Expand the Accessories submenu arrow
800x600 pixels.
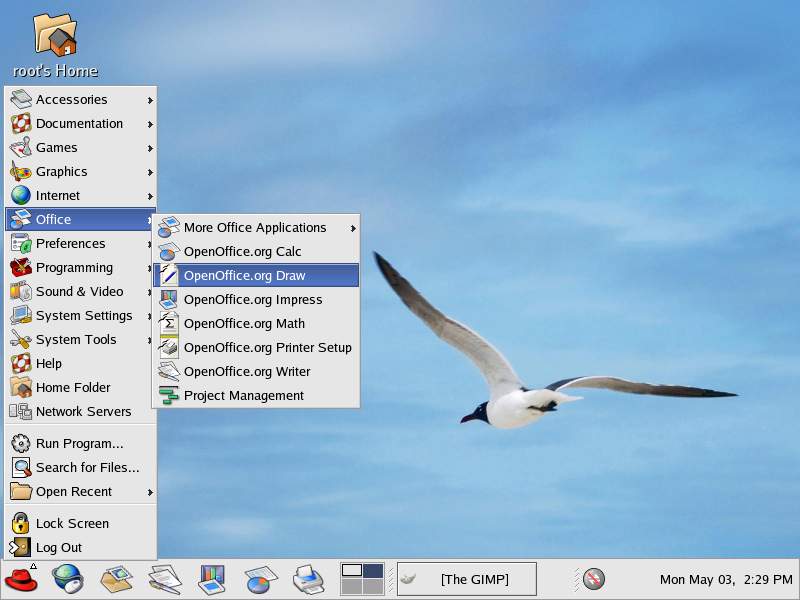click(150, 100)
